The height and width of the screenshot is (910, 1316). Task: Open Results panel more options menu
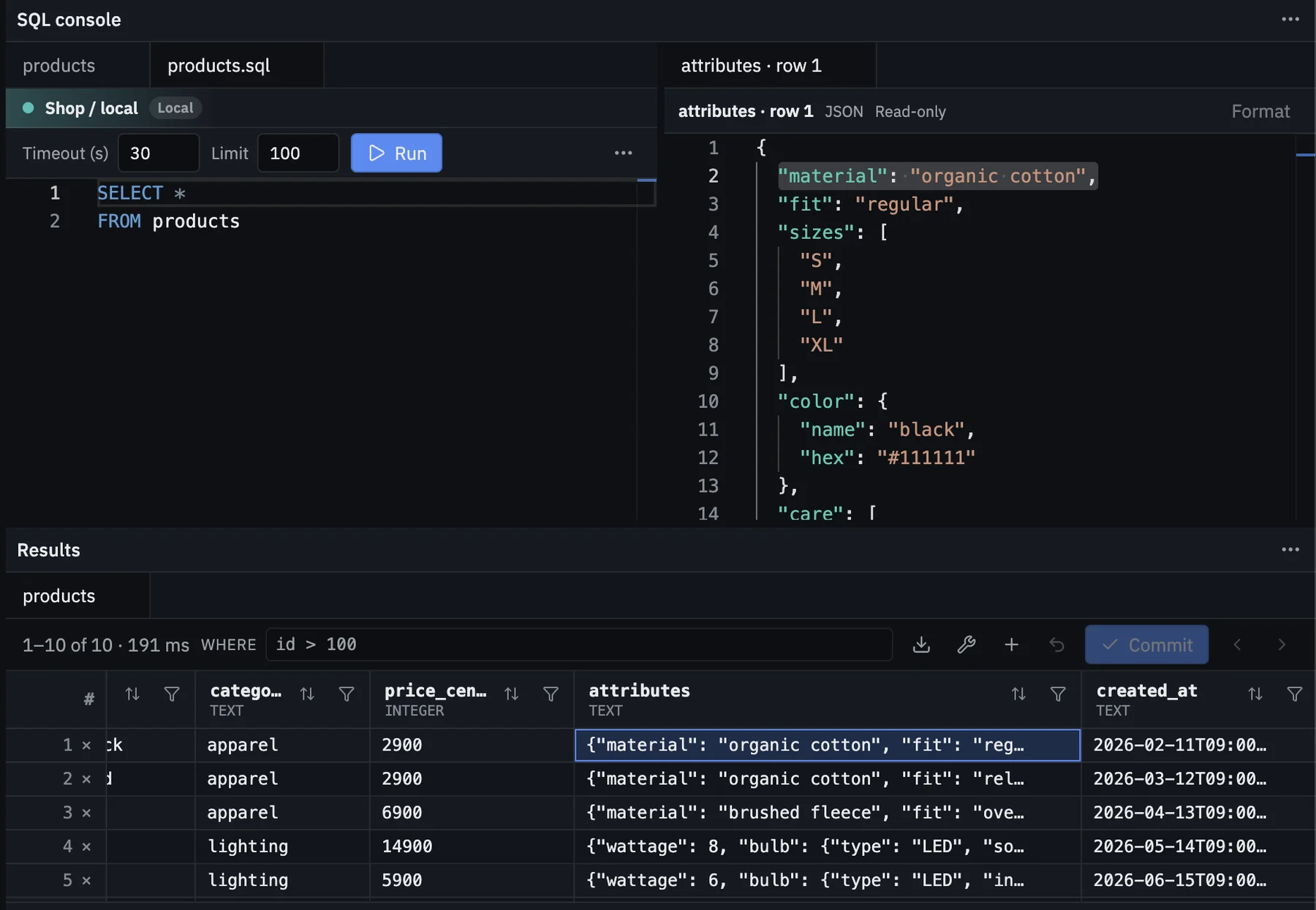click(x=1290, y=550)
